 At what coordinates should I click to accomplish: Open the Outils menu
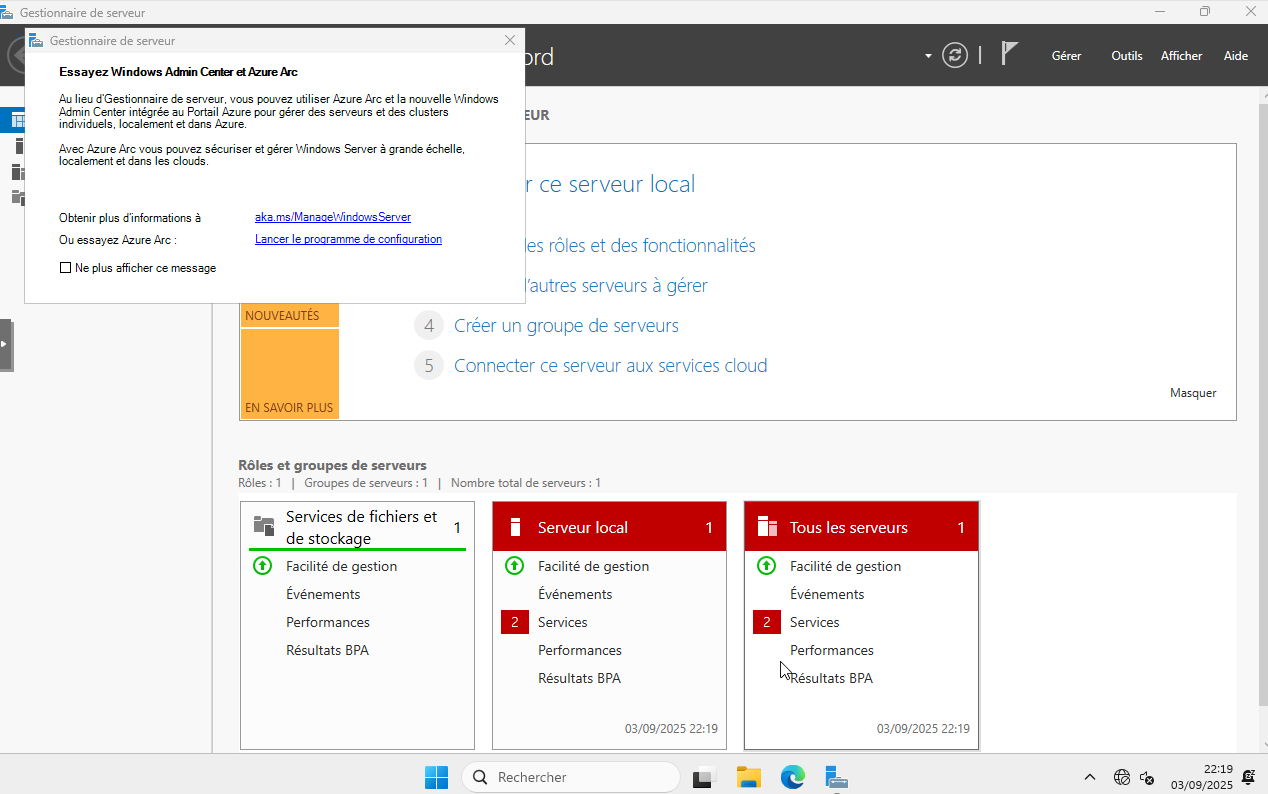[1126, 56]
